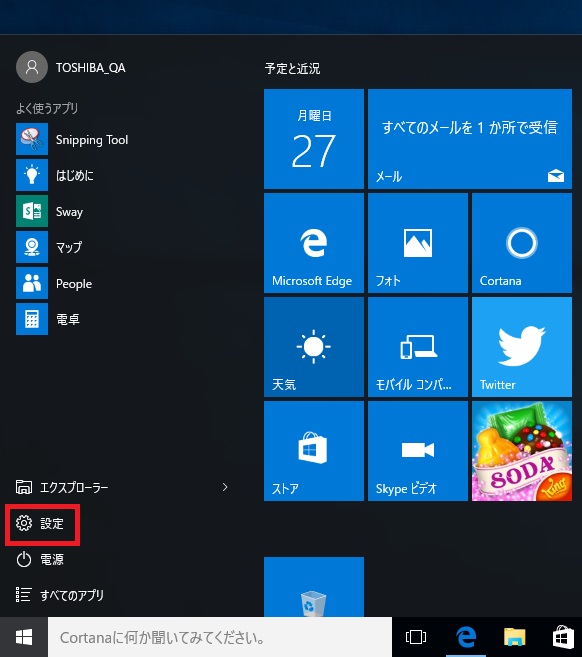Open the TOSHIBA_QA user account avatar

click(x=32, y=67)
